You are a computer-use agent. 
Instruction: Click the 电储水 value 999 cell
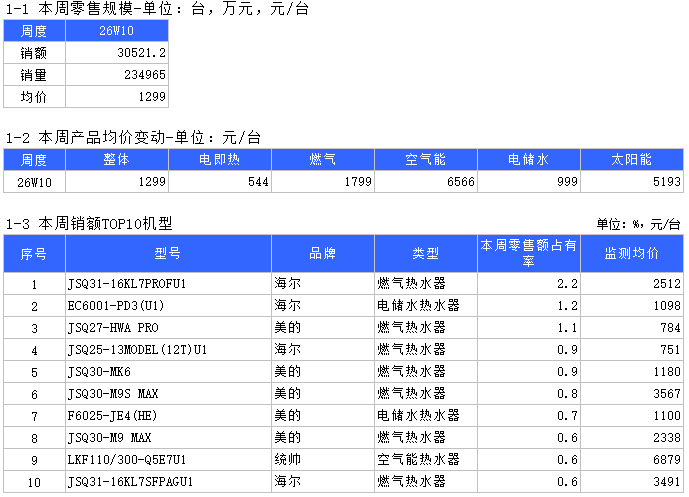click(x=528, y=182)
